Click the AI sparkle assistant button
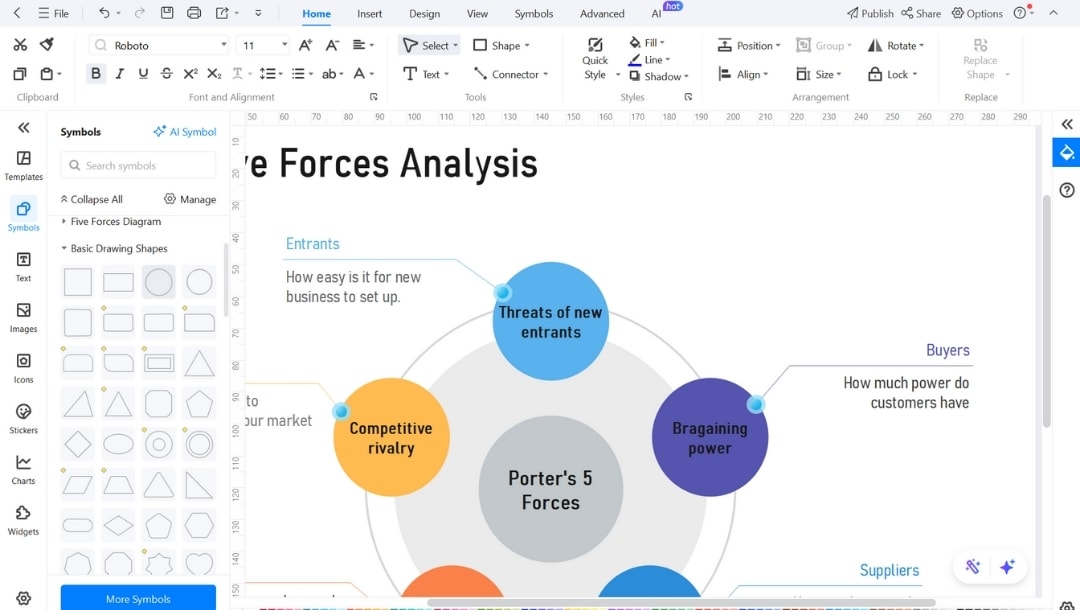 pyautogui.click(x=1007, y=567)
